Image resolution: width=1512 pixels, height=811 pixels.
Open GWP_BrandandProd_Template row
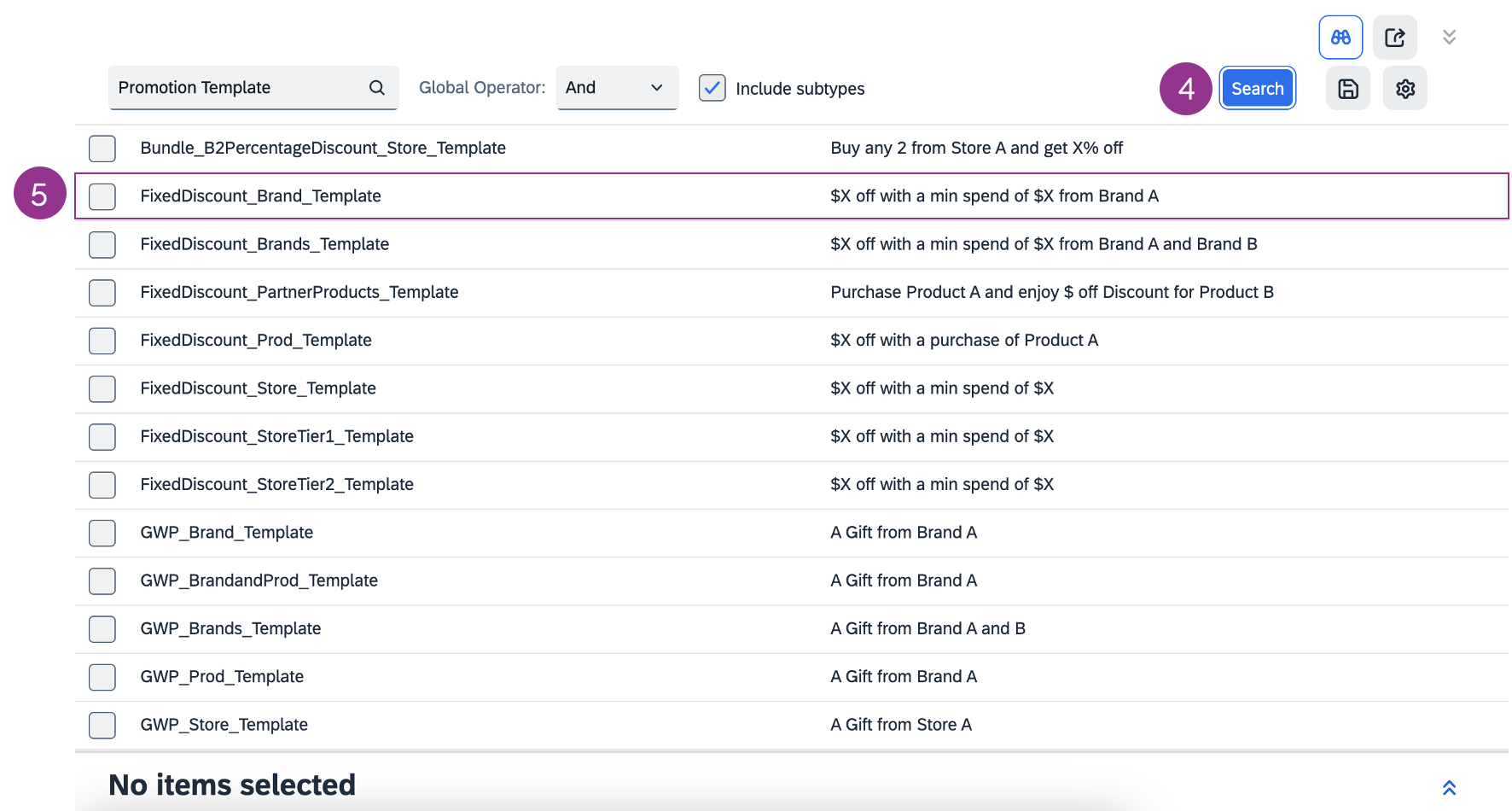pos(259,581)
